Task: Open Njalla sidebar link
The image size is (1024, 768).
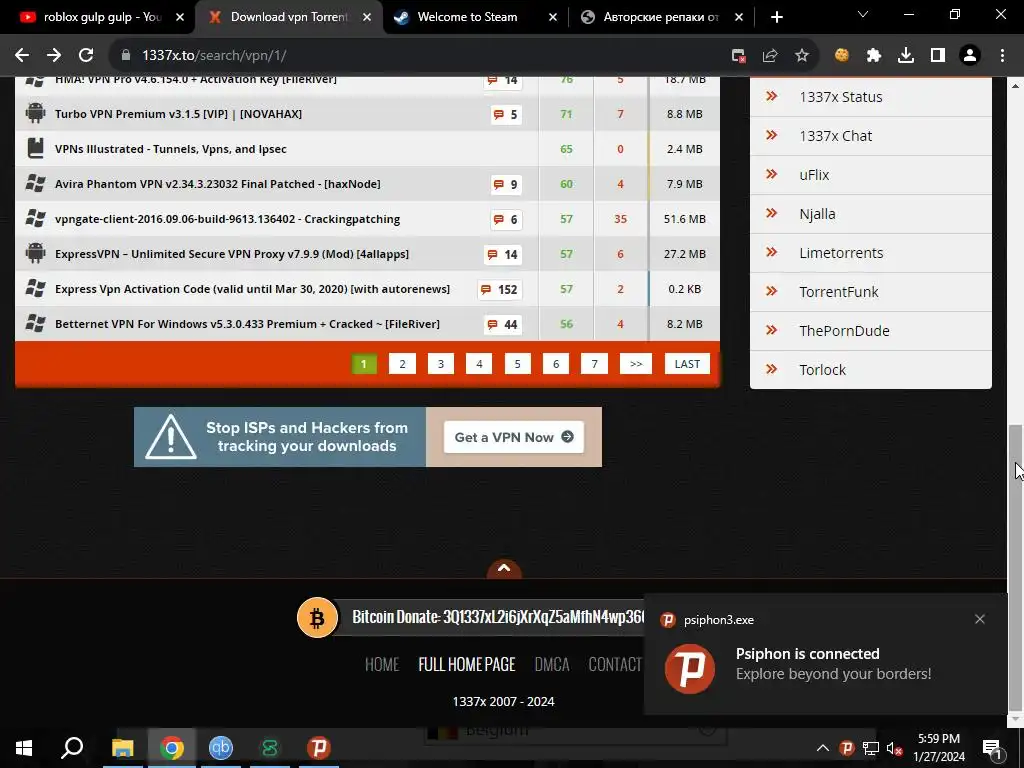Action: tap(817, 214)
